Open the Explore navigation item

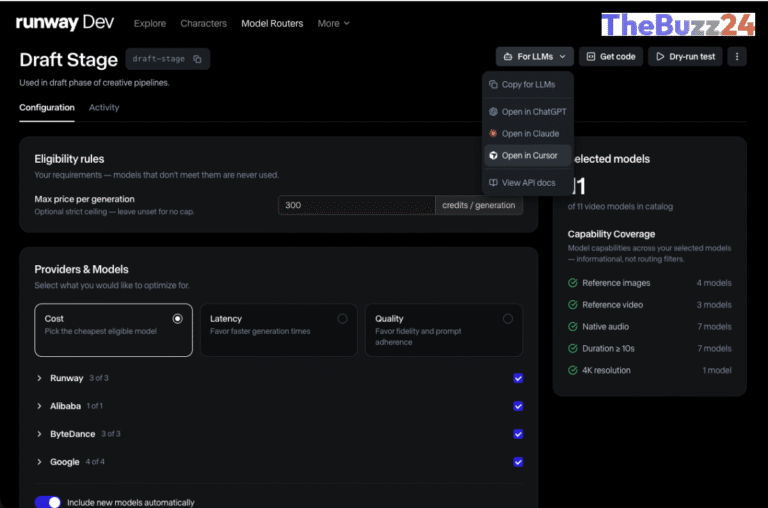pyautogui.click(x=150, y=24)
